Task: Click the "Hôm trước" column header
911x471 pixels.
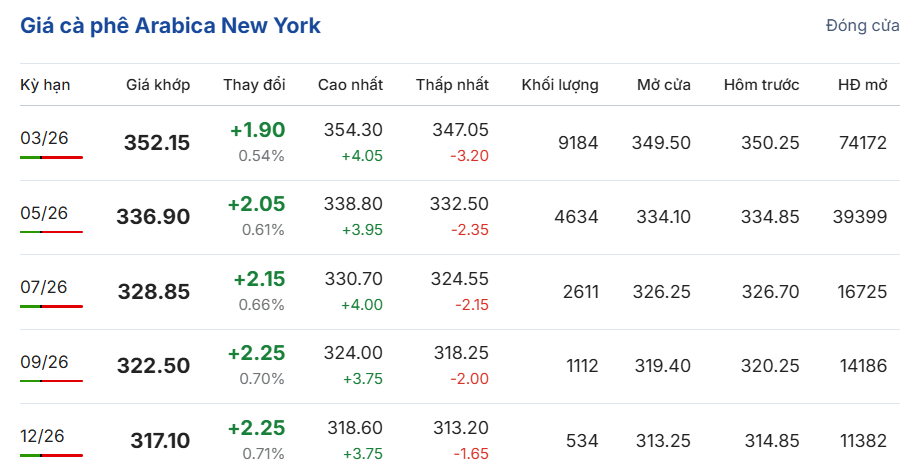Action: pos(761,85)
